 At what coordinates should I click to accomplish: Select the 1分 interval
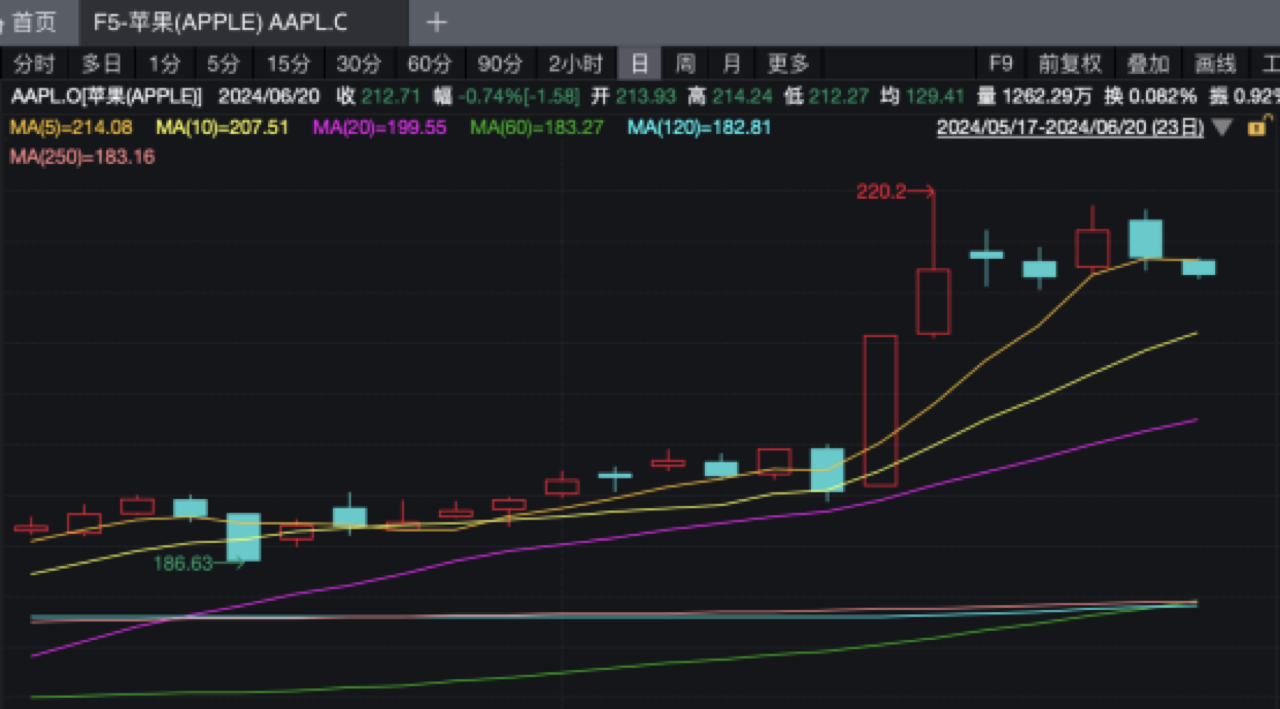coord(165,64)
